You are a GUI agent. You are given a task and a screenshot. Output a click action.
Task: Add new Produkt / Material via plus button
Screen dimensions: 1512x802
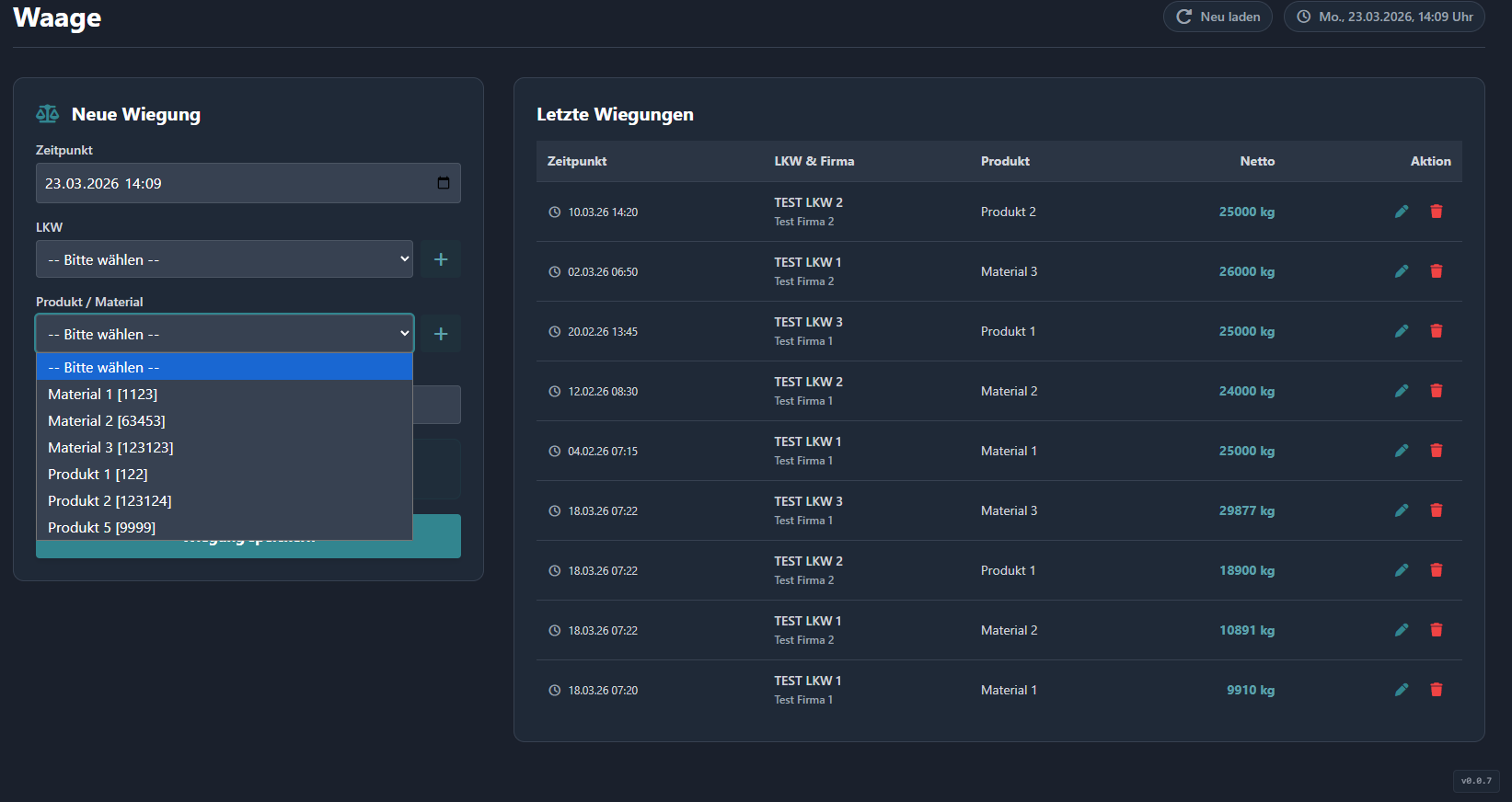(x=441, y=334)
